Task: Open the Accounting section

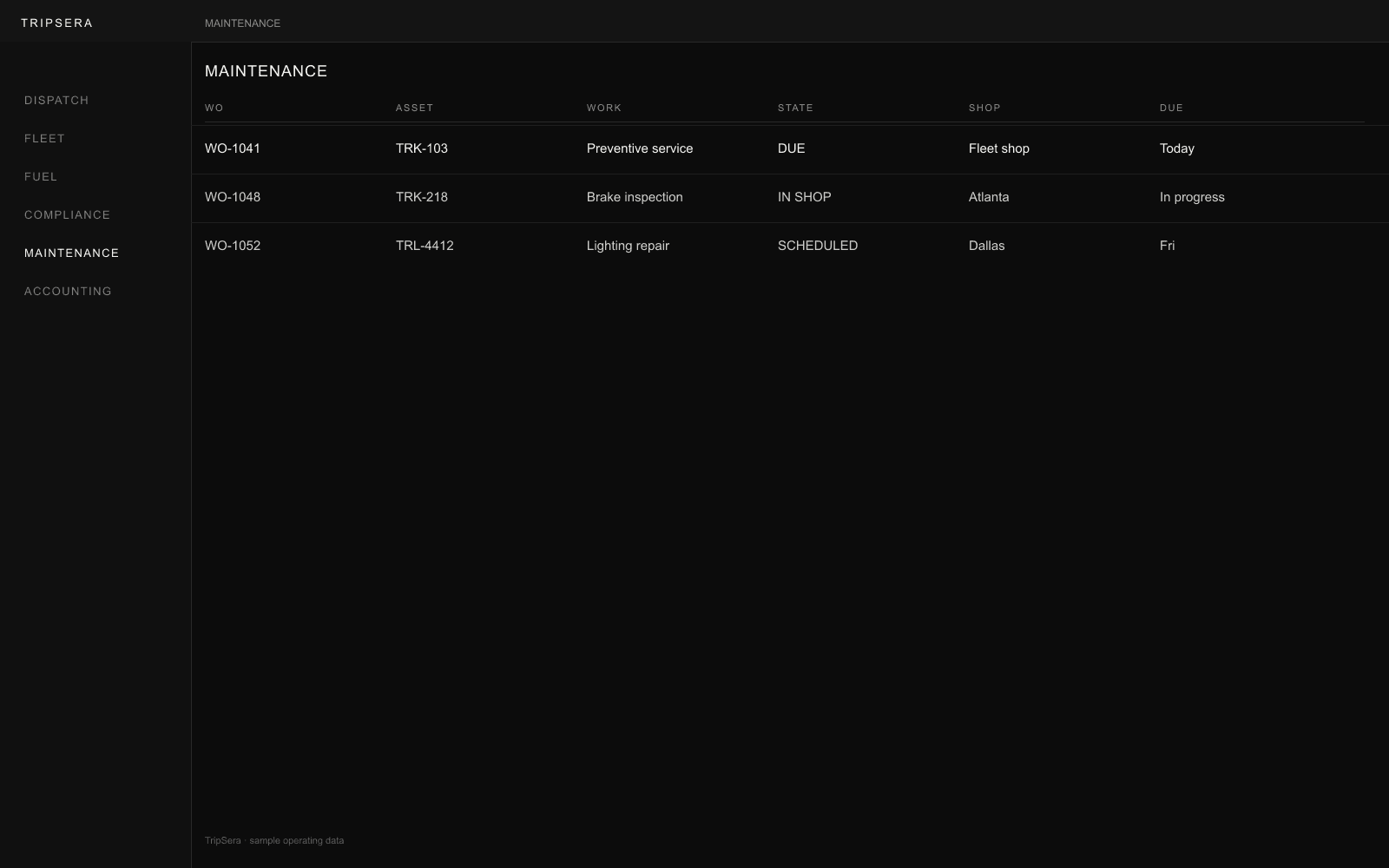Action: (x=68, y=292)
